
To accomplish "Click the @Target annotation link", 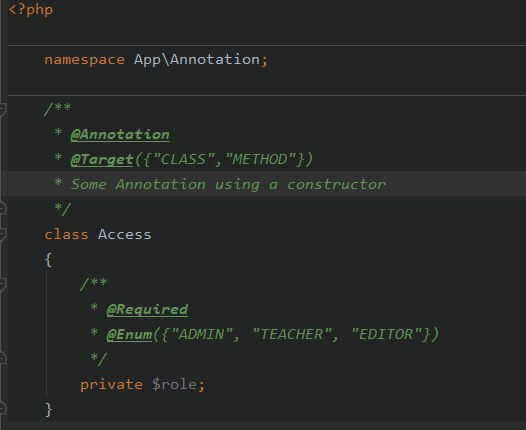I will coord(102,160).
